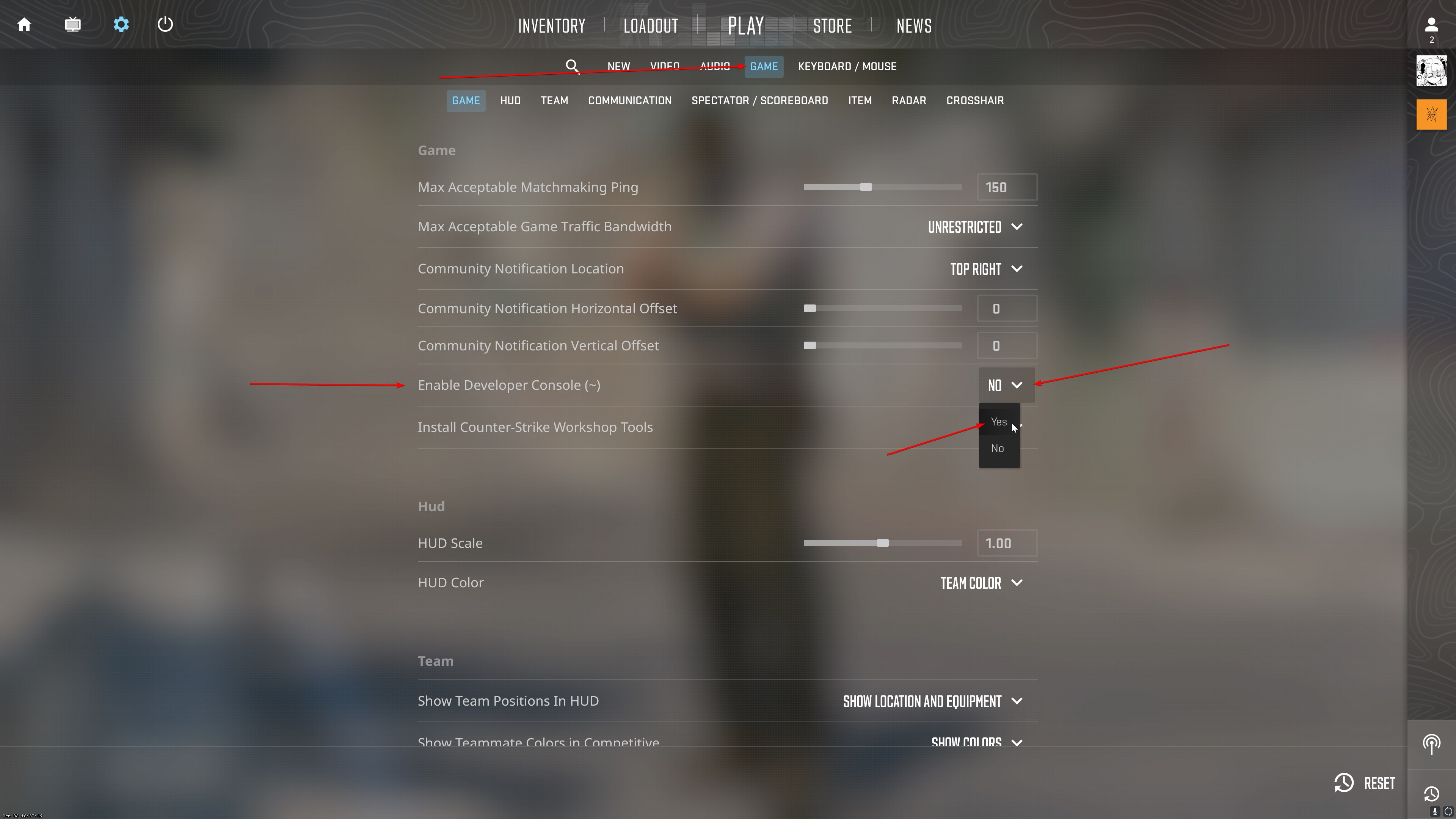Screen dimensions: 1456x819
Task: Open the Crosshair settings sub-tab
Action: (x=975, y=100)
